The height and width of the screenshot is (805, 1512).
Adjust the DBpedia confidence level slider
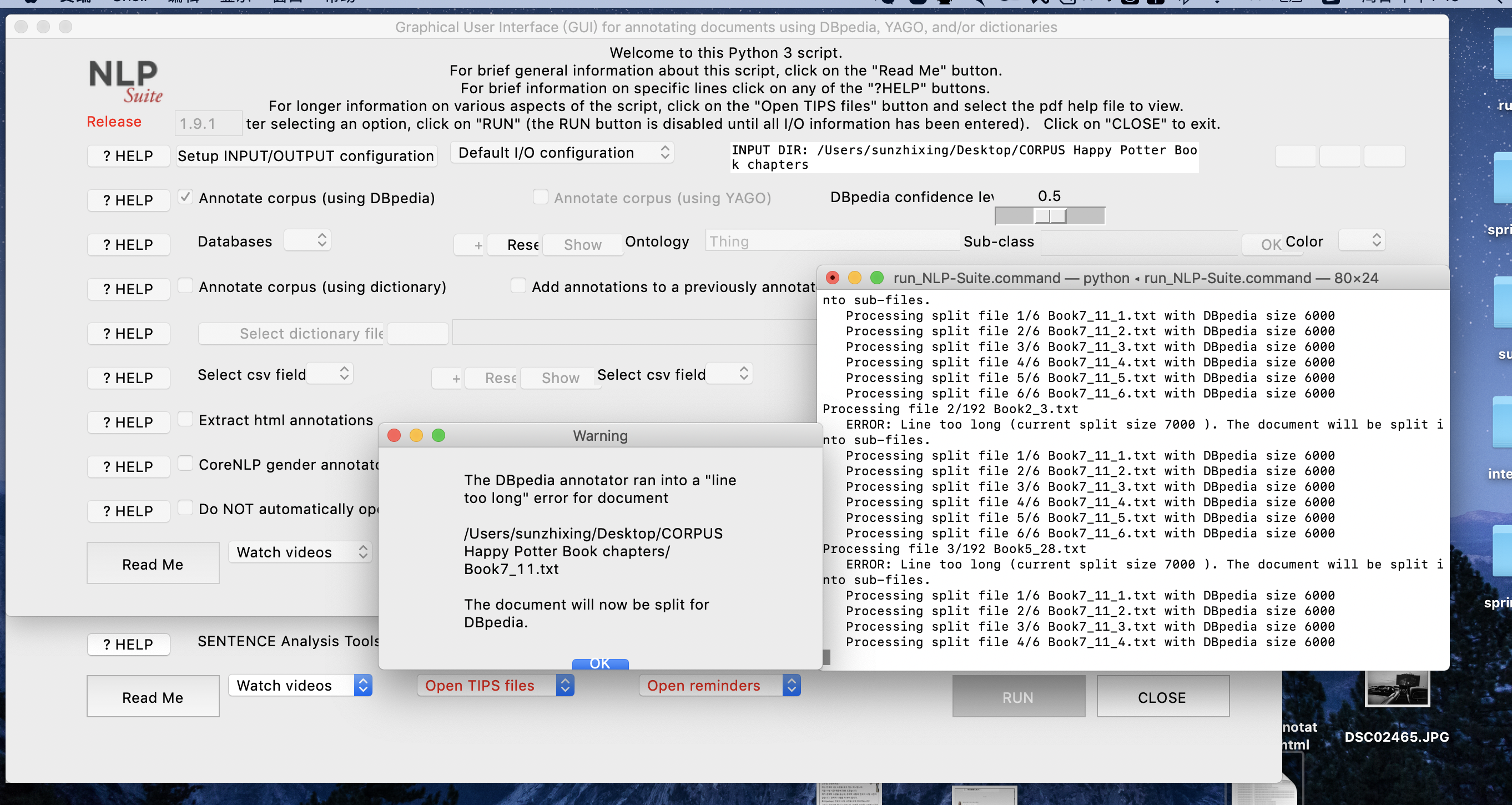[x=1050, y=216]
